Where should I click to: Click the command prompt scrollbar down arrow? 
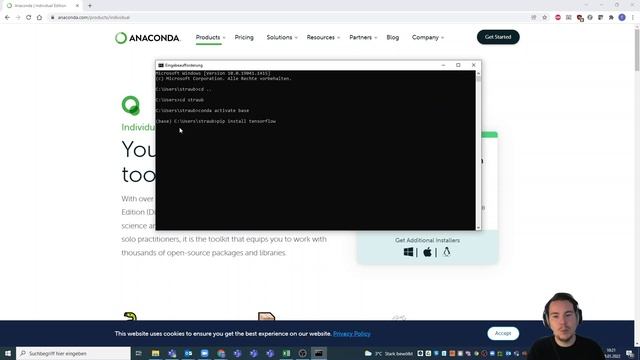point(478,228)
